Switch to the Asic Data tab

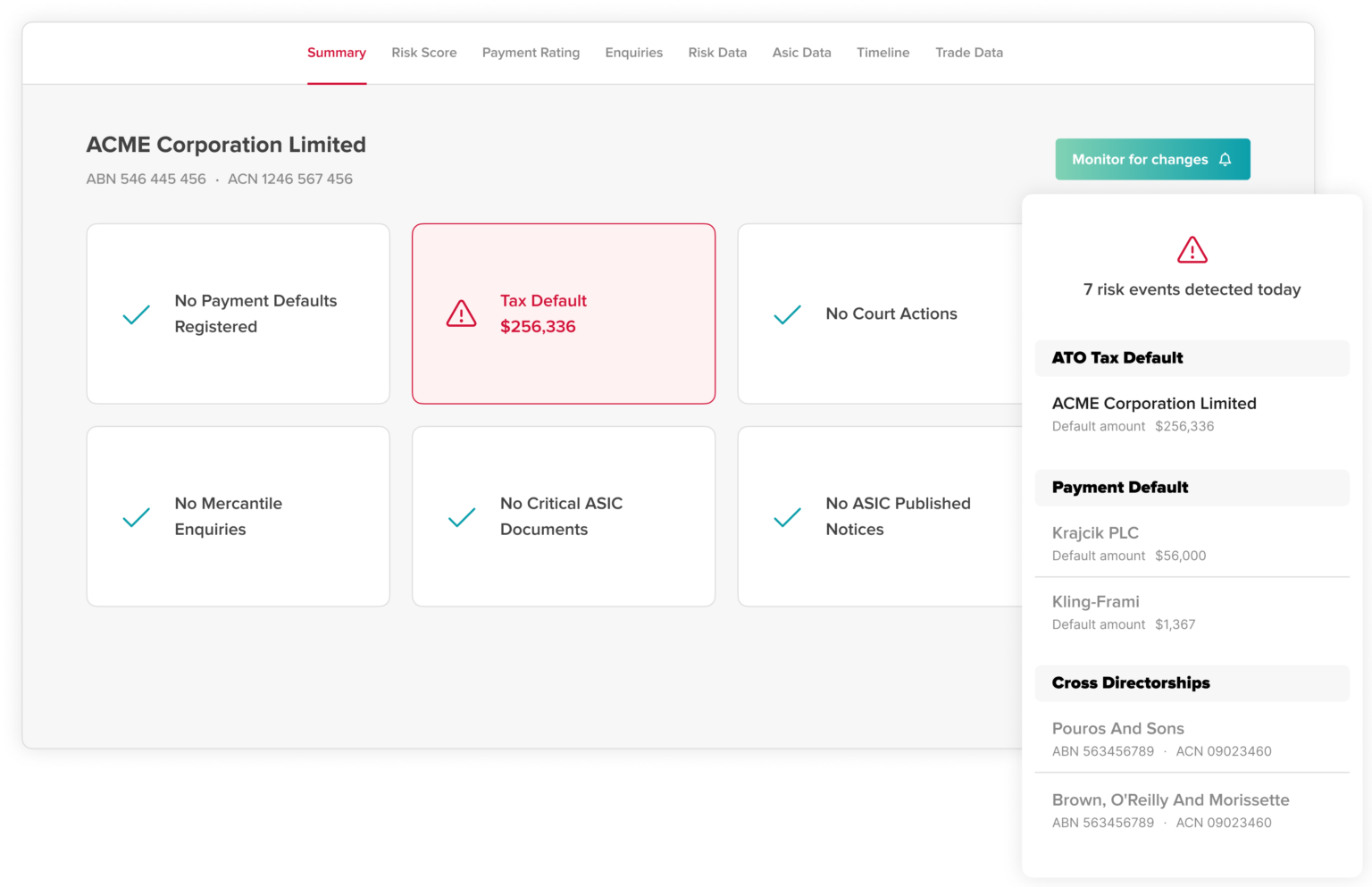click(x=801, y=53)
